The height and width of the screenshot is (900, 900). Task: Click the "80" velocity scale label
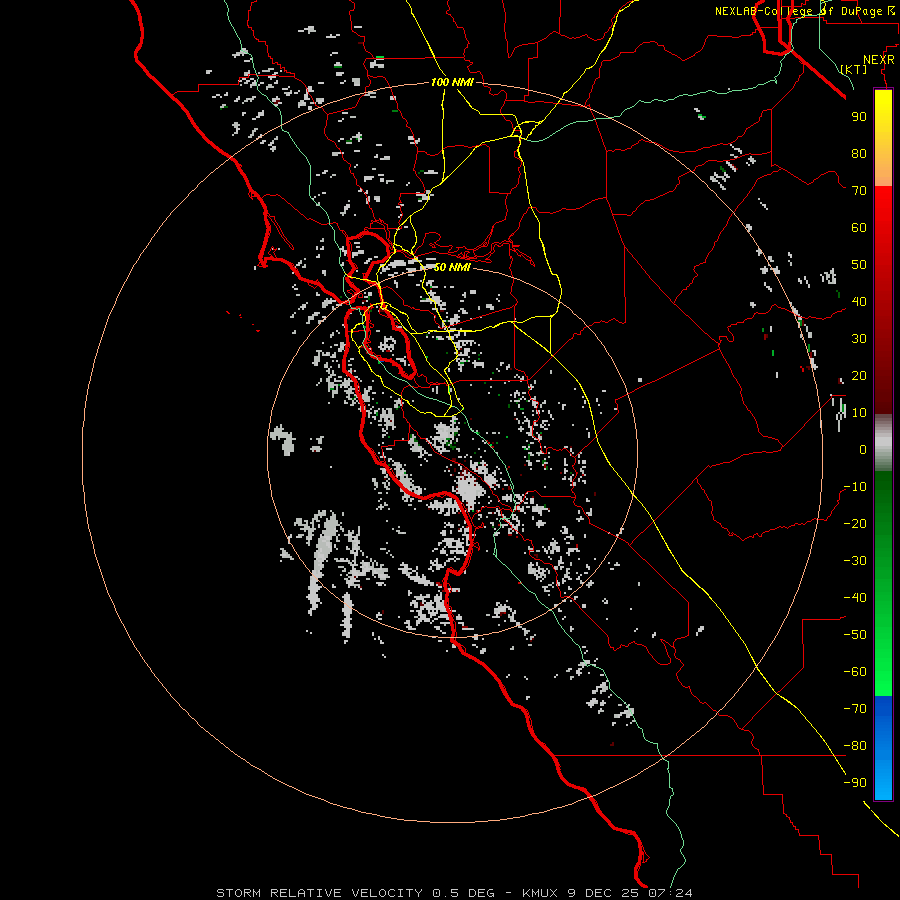(x=859, y=153)
